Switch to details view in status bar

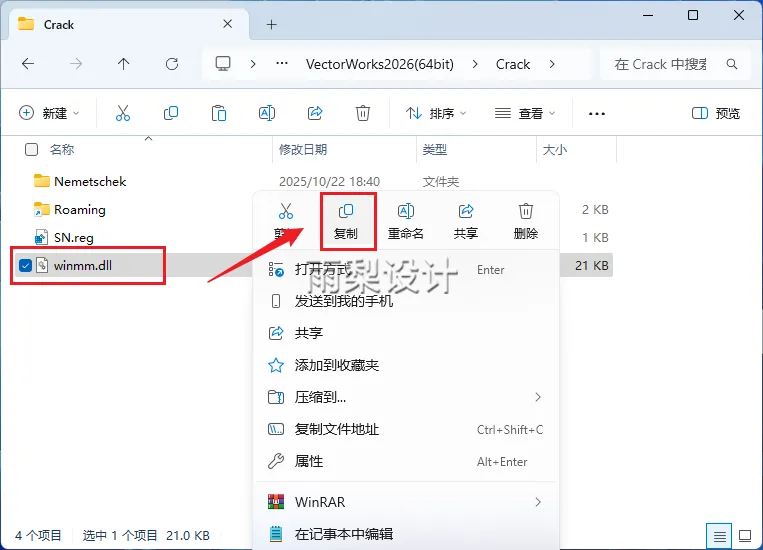click(x=719, y=536)
